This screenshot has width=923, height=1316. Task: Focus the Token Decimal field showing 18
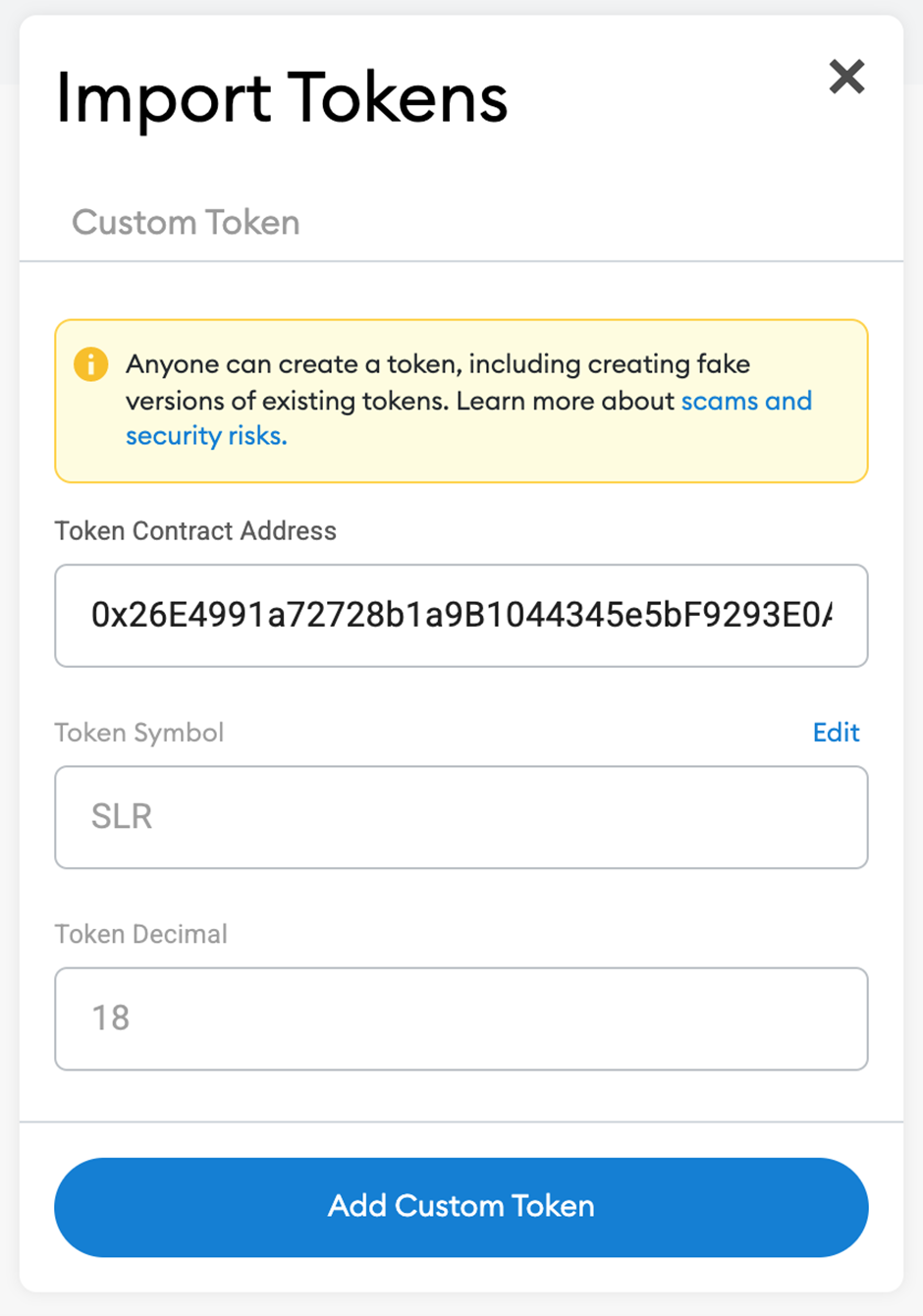[x=461, y=1018]
